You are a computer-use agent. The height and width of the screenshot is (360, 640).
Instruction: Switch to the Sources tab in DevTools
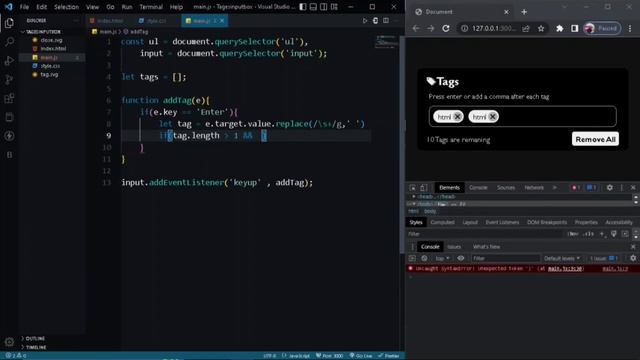coord(506,187)
